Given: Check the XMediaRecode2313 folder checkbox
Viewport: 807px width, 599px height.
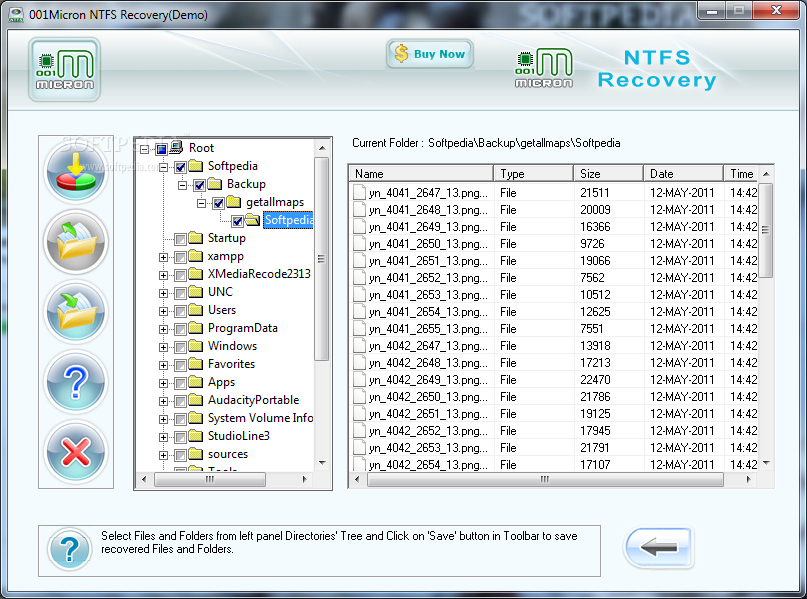Looking at the screenshot, I should [180, 275].
